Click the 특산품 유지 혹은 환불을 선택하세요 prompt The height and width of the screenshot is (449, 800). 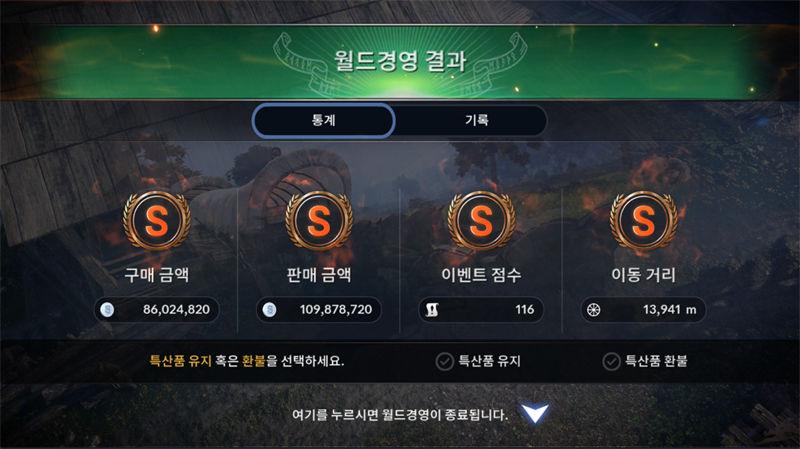click(247, 361)
